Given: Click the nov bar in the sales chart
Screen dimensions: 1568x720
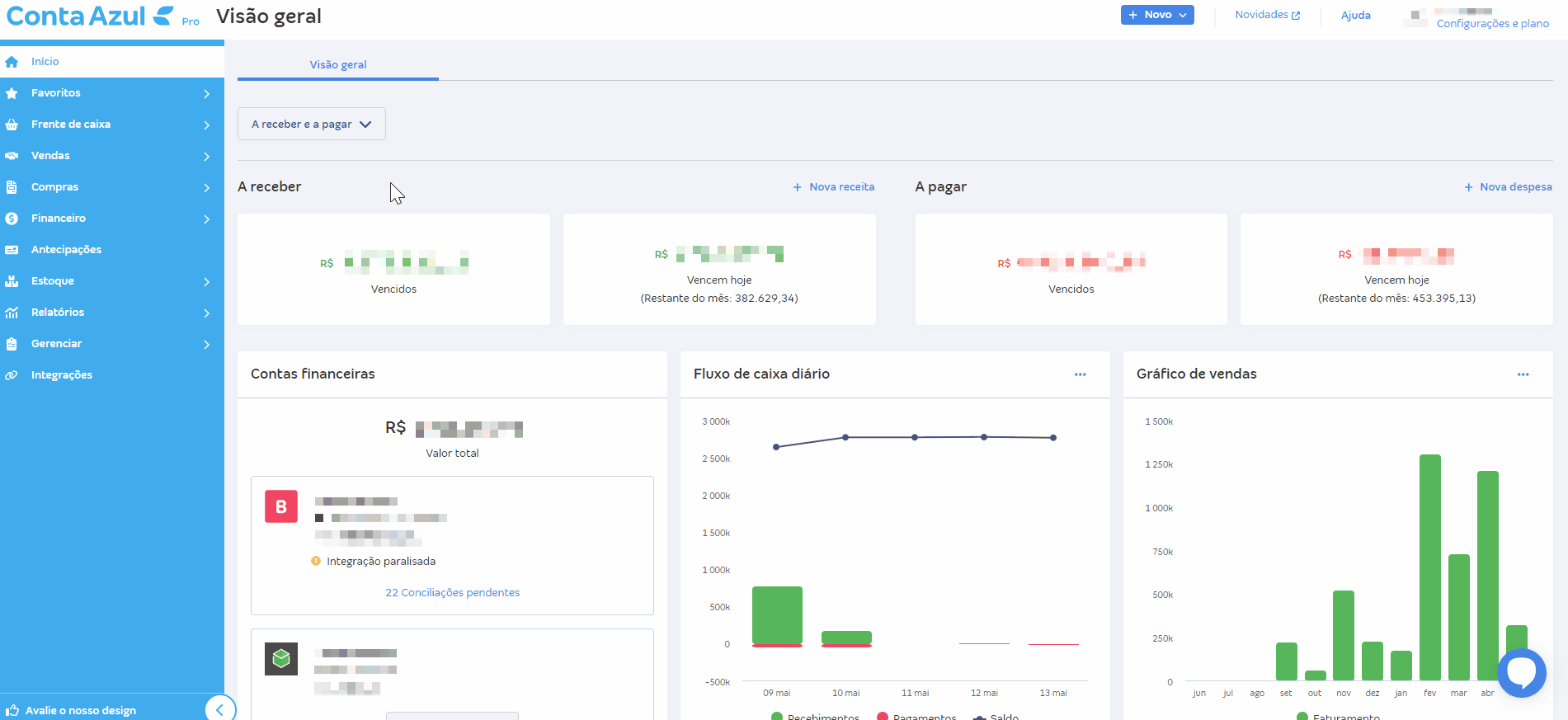Looking at the screenshot, I should [x=1344, y=635].
